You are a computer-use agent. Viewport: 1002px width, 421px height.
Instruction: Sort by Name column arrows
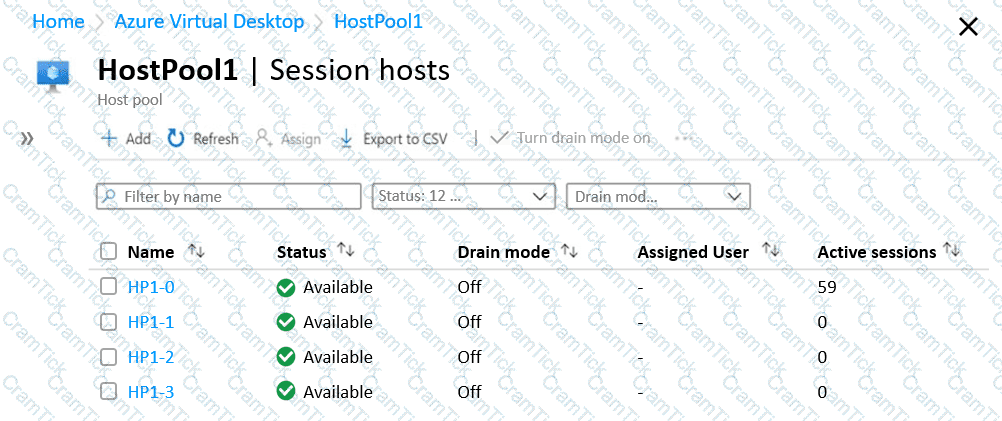point(196,252)
